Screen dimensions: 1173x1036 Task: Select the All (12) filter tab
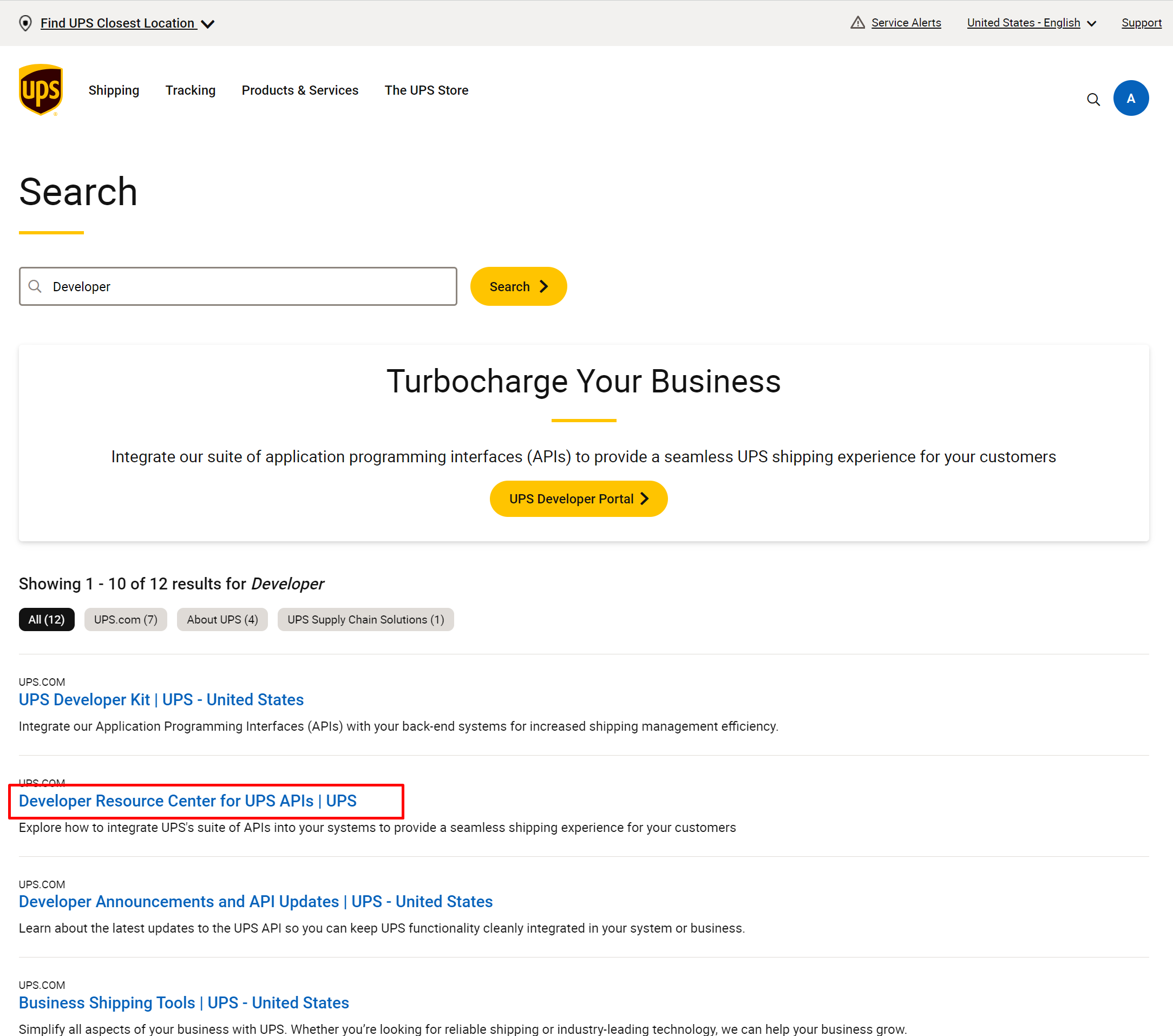pyautogui.click(x=47, y=619)
